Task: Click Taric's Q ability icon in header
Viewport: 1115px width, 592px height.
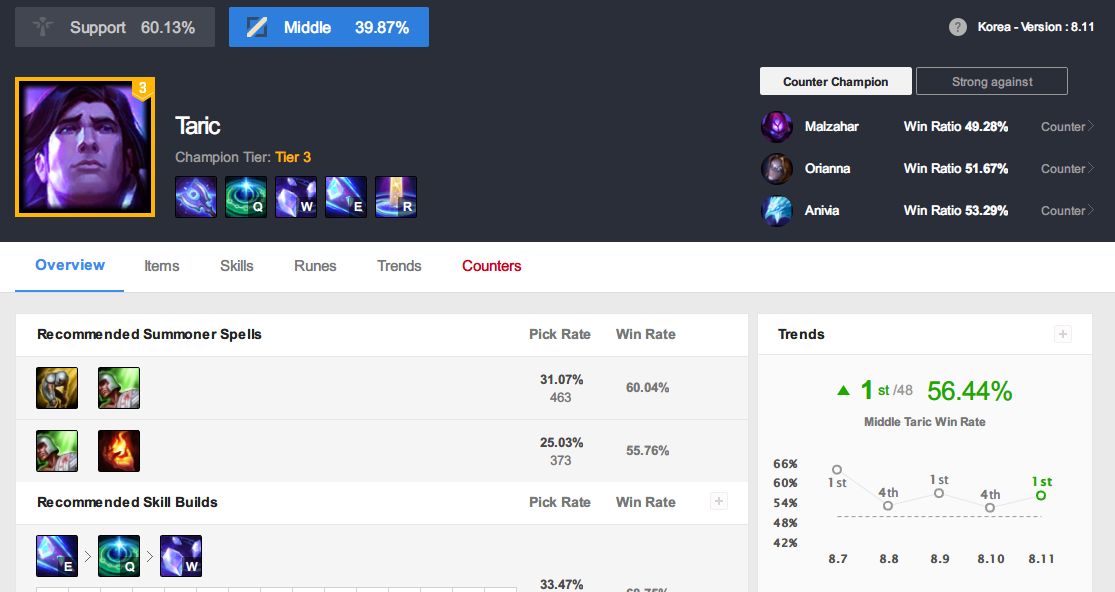Action: point(246,197)
